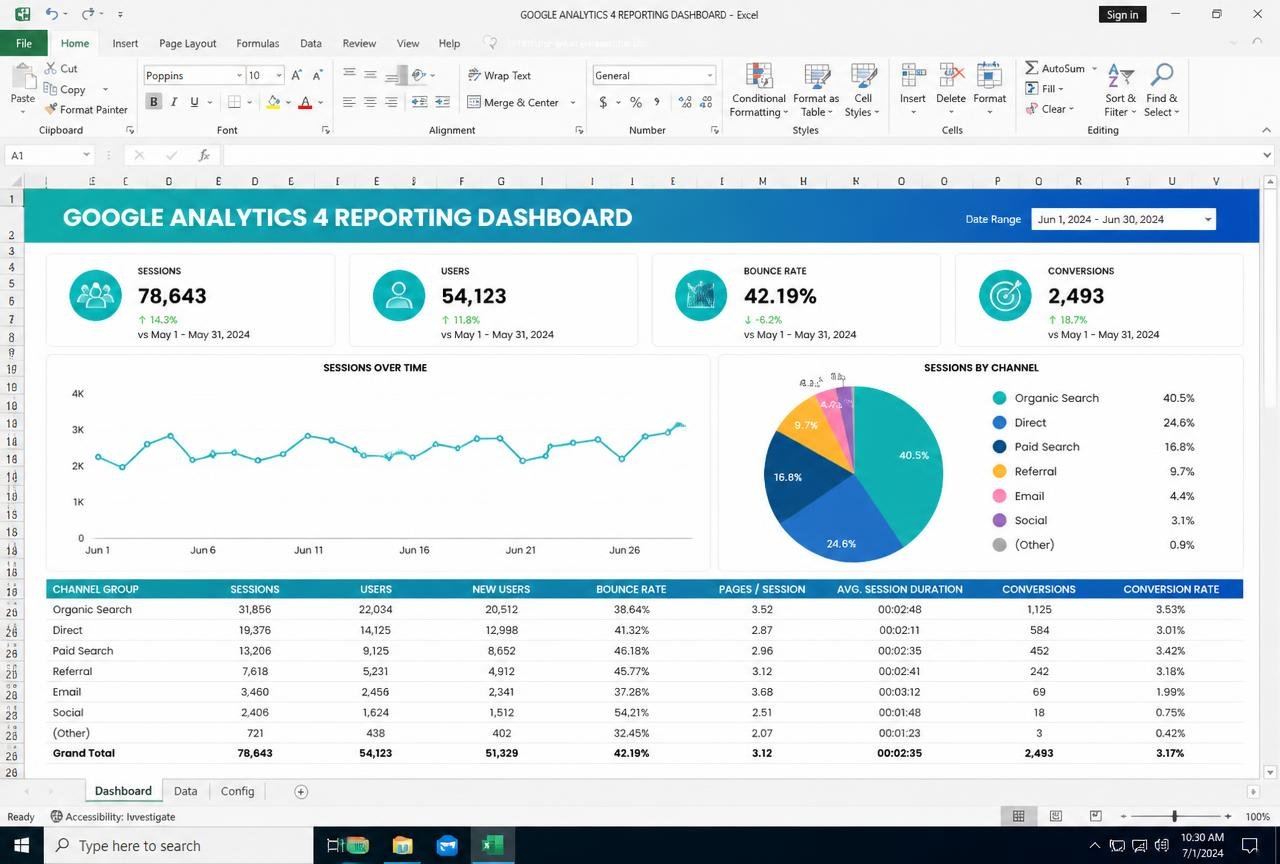The width and height of the screenshot is (1280, 864).
Task: Switch to the Formulas tab
Action: point(258,43)
